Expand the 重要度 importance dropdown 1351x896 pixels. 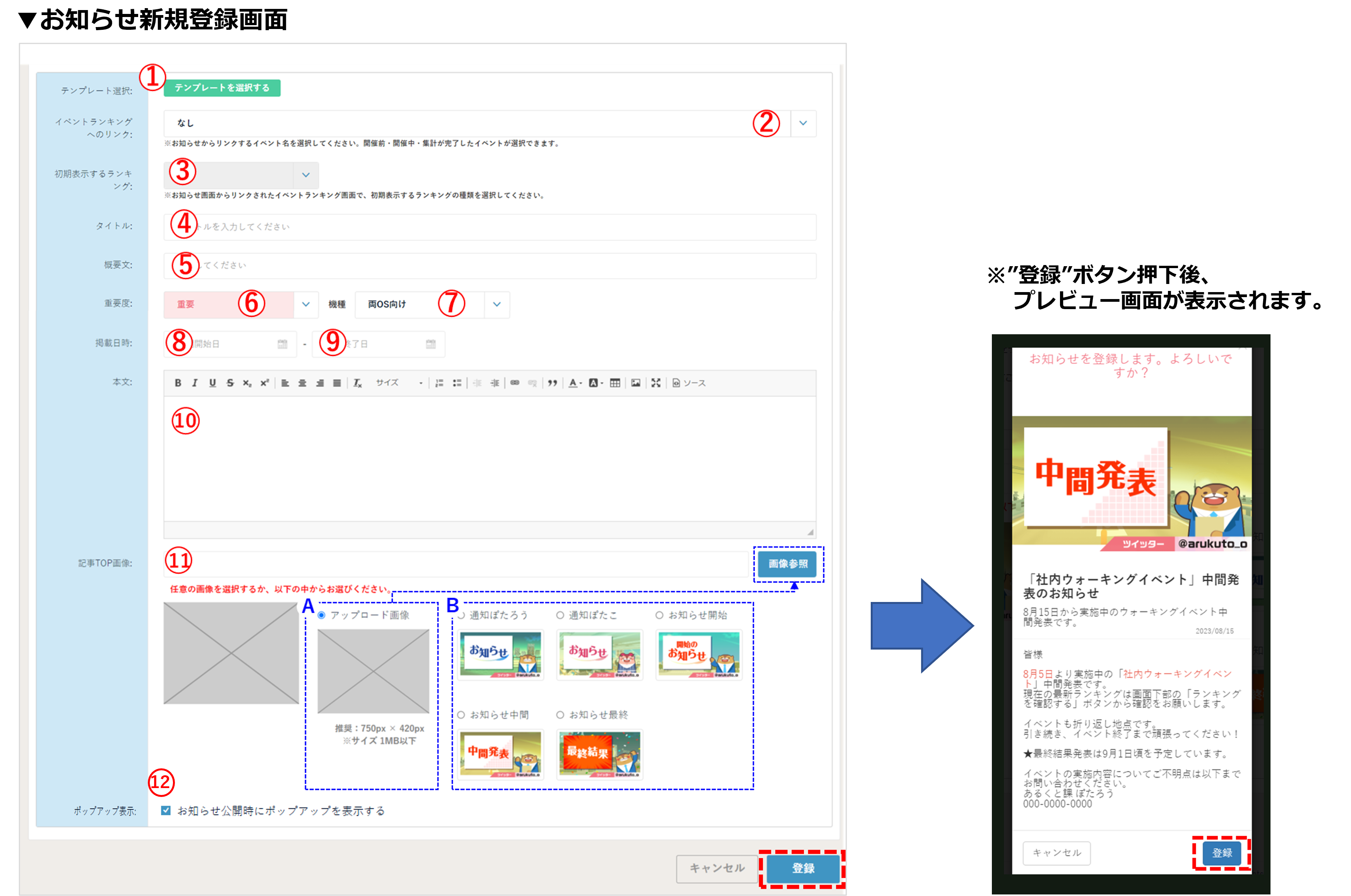click(x=306, y=304)
